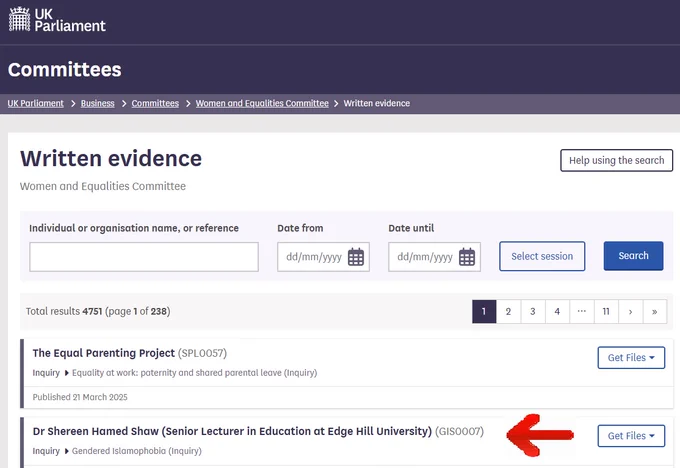The width and height of the screenshot is (680, 468).
Task: Click the Date from input field
Action: (x=324, y=257)
